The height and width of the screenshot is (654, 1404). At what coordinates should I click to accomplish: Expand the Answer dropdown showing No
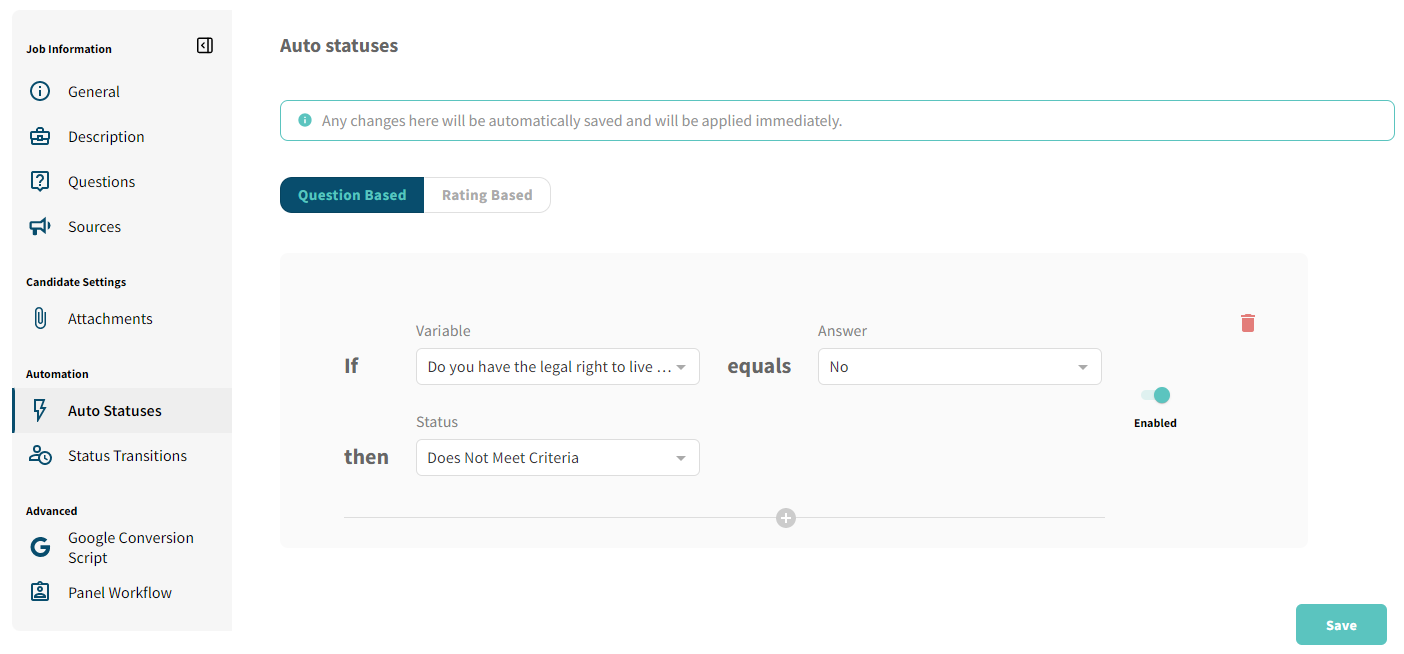(x=959, y=366)
